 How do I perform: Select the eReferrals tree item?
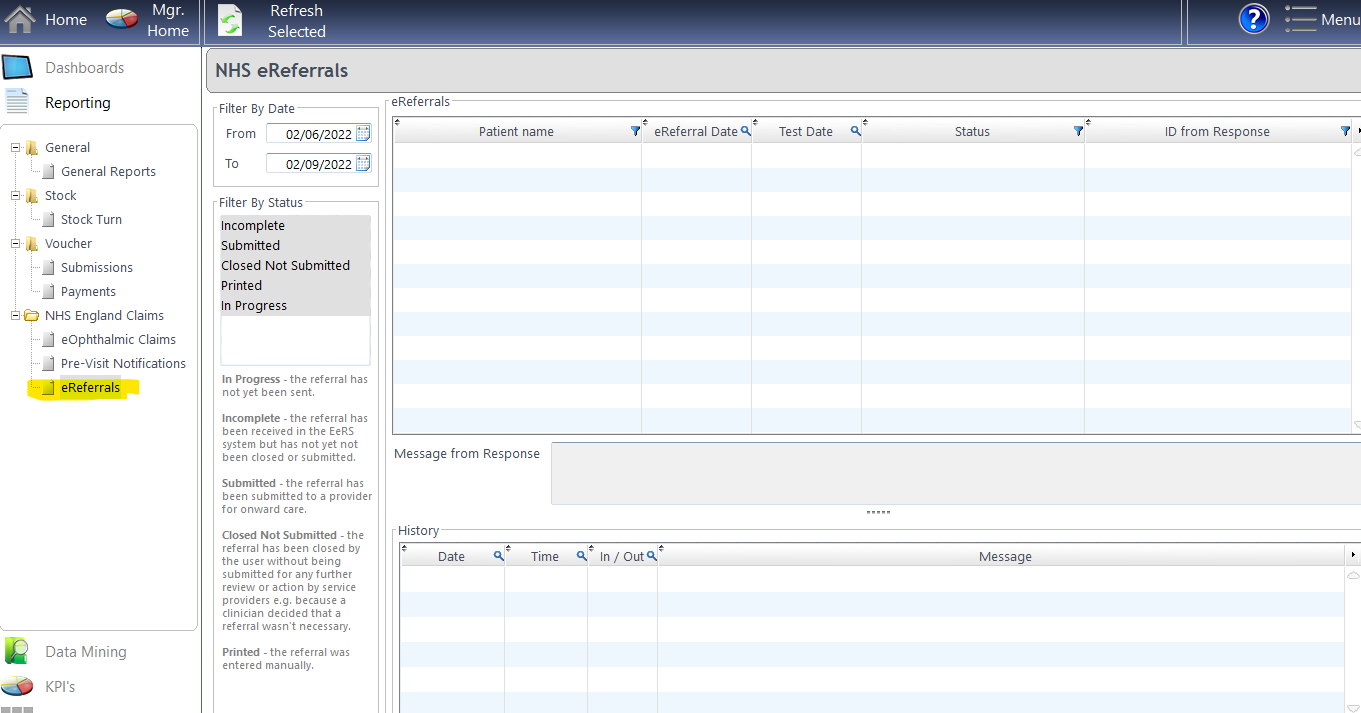click(90, 387)
